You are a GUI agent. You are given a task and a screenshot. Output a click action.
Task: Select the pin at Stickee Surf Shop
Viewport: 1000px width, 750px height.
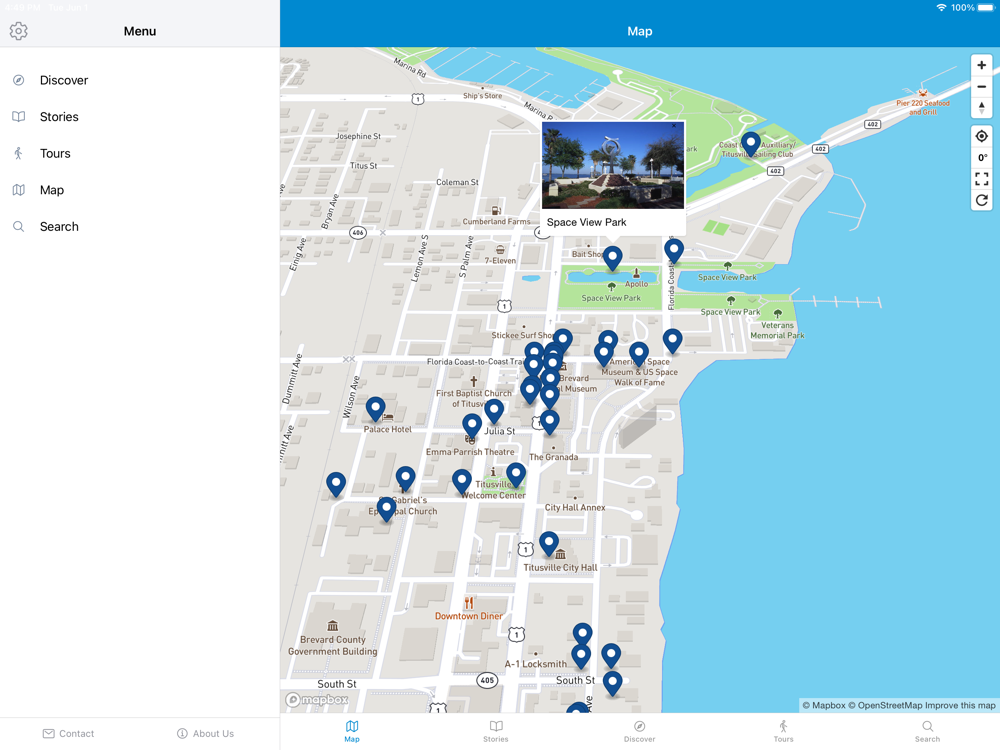coord(562,341)
